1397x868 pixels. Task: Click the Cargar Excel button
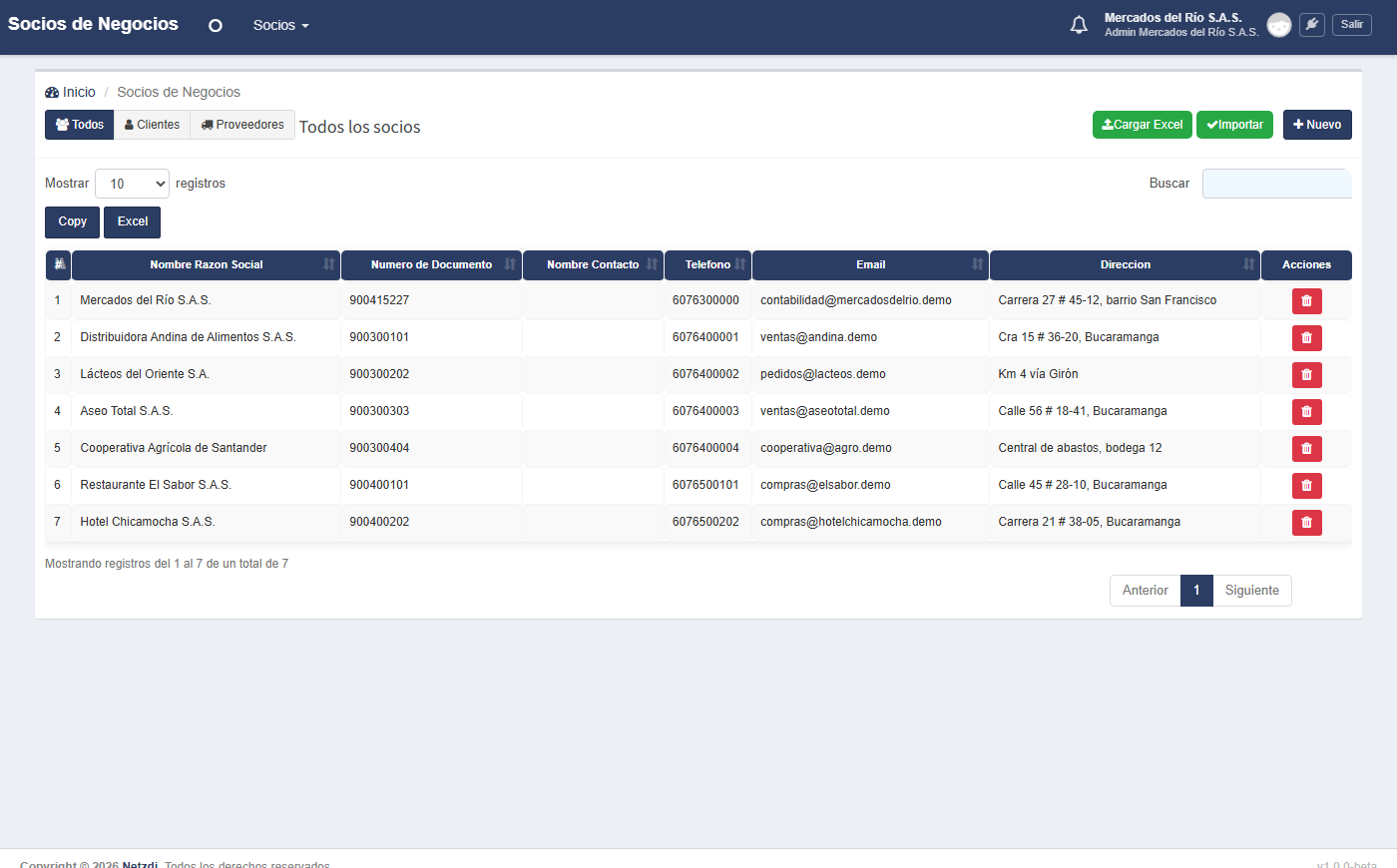point(1143,125)
